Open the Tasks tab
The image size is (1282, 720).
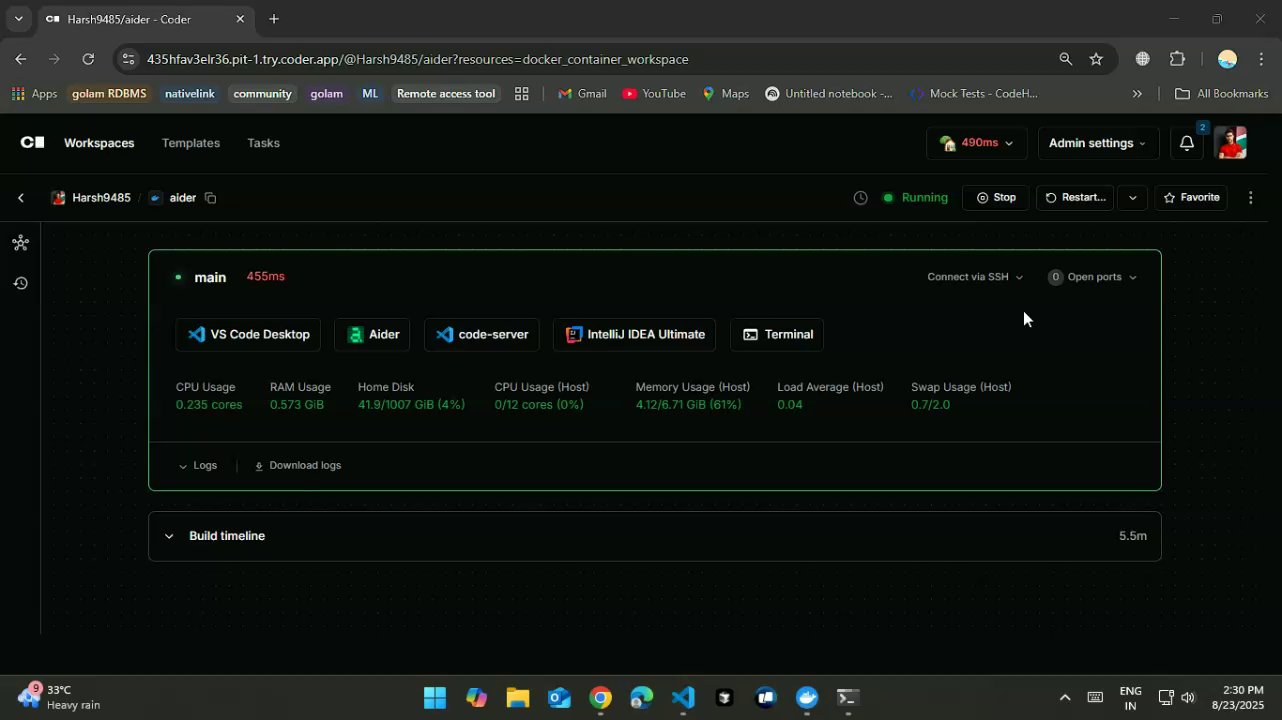coord(263,143)
